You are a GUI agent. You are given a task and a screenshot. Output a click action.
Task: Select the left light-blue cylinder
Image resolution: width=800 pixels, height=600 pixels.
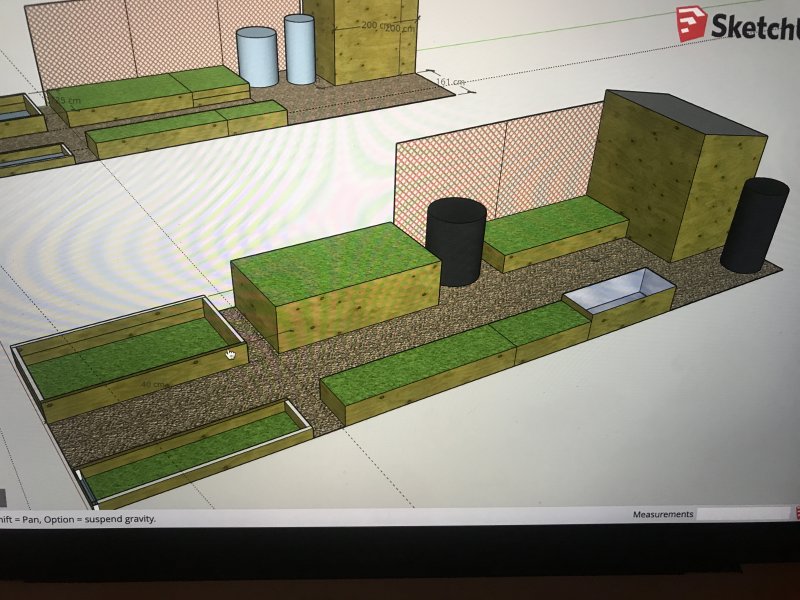click(x=256, y=58)
